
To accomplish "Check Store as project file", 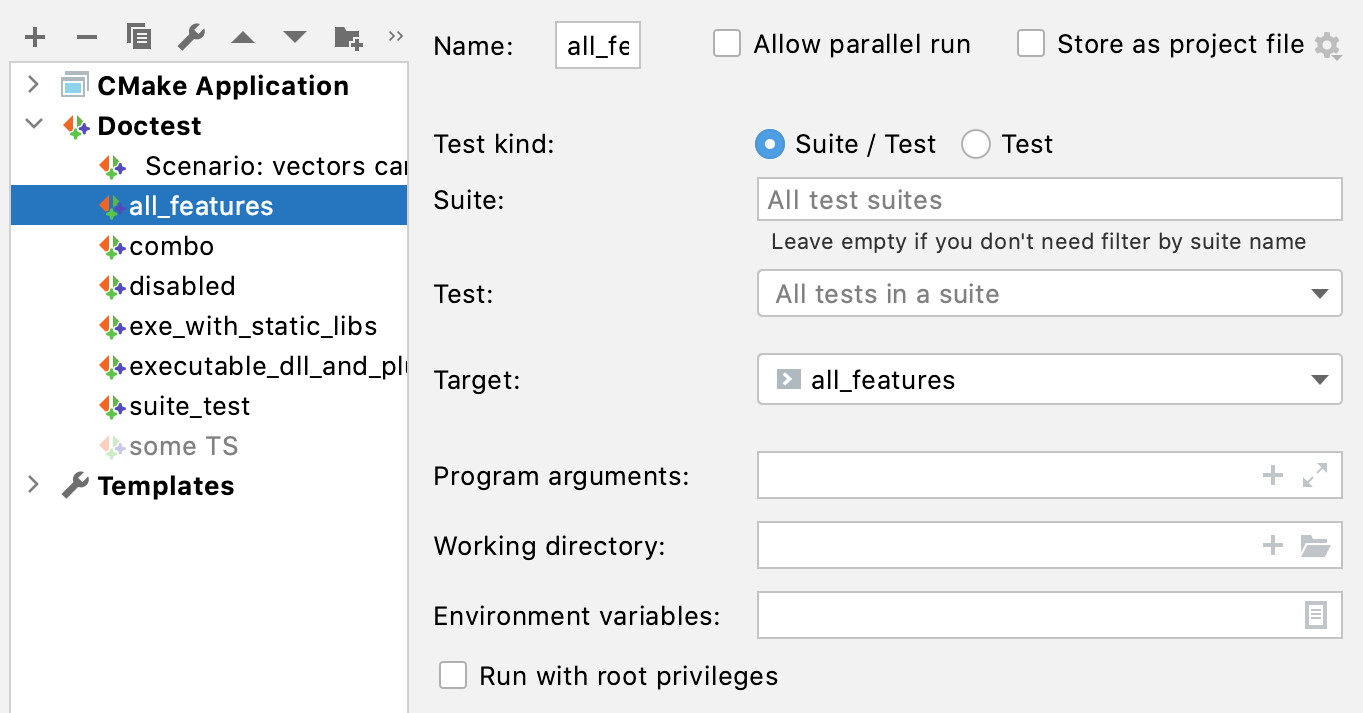I will tap(1031, 43).
